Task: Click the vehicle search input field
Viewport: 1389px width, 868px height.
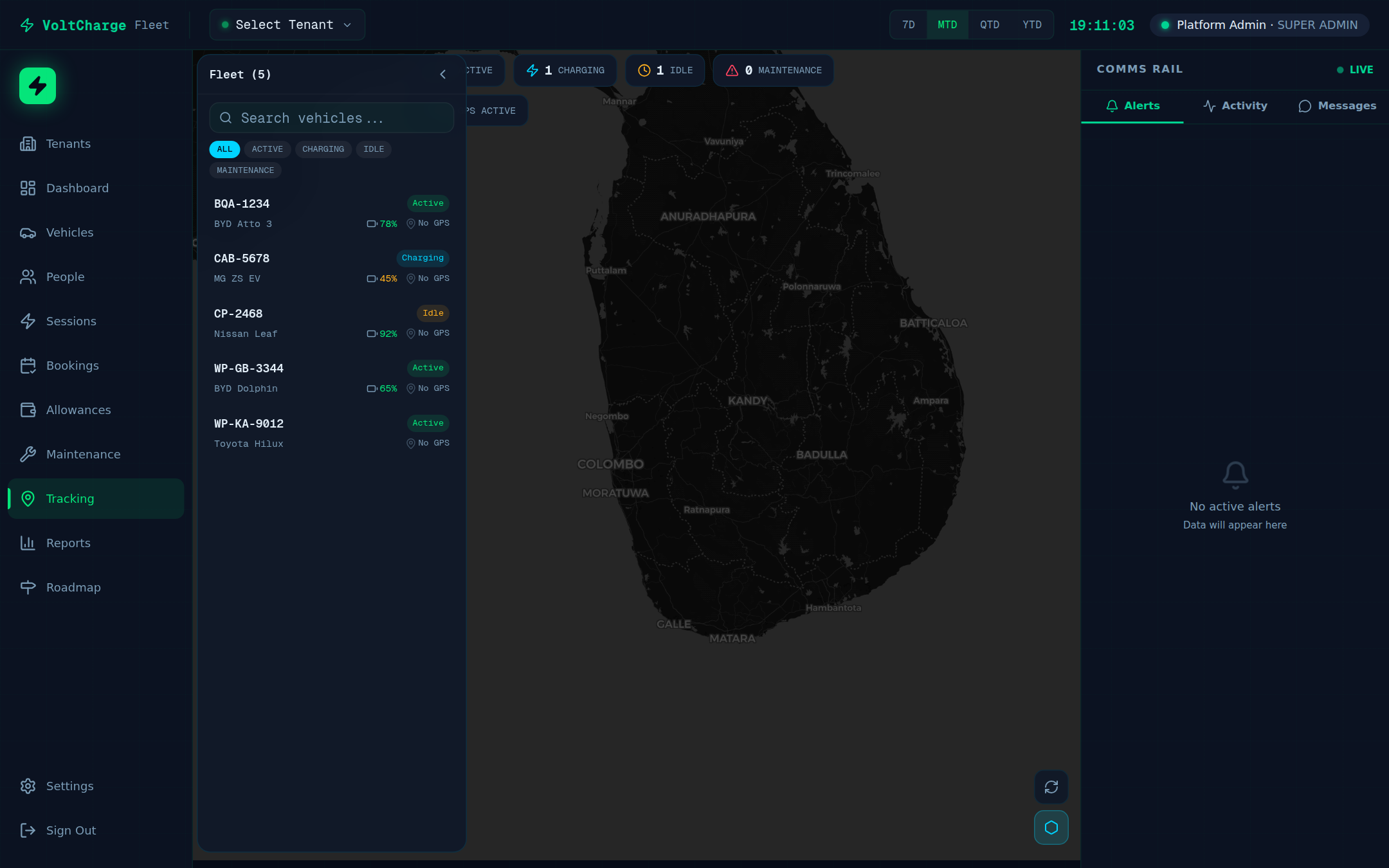Action: coord(331,118)
